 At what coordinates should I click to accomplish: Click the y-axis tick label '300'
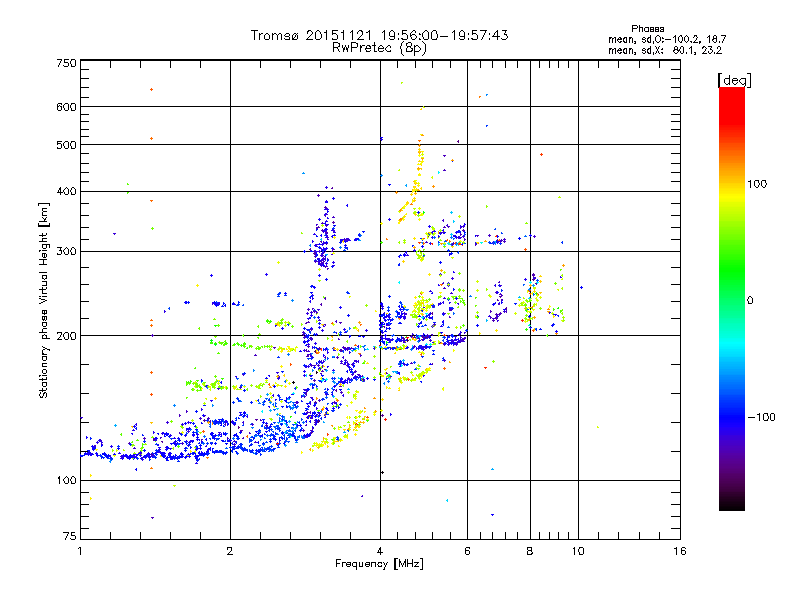click(67, 252)
